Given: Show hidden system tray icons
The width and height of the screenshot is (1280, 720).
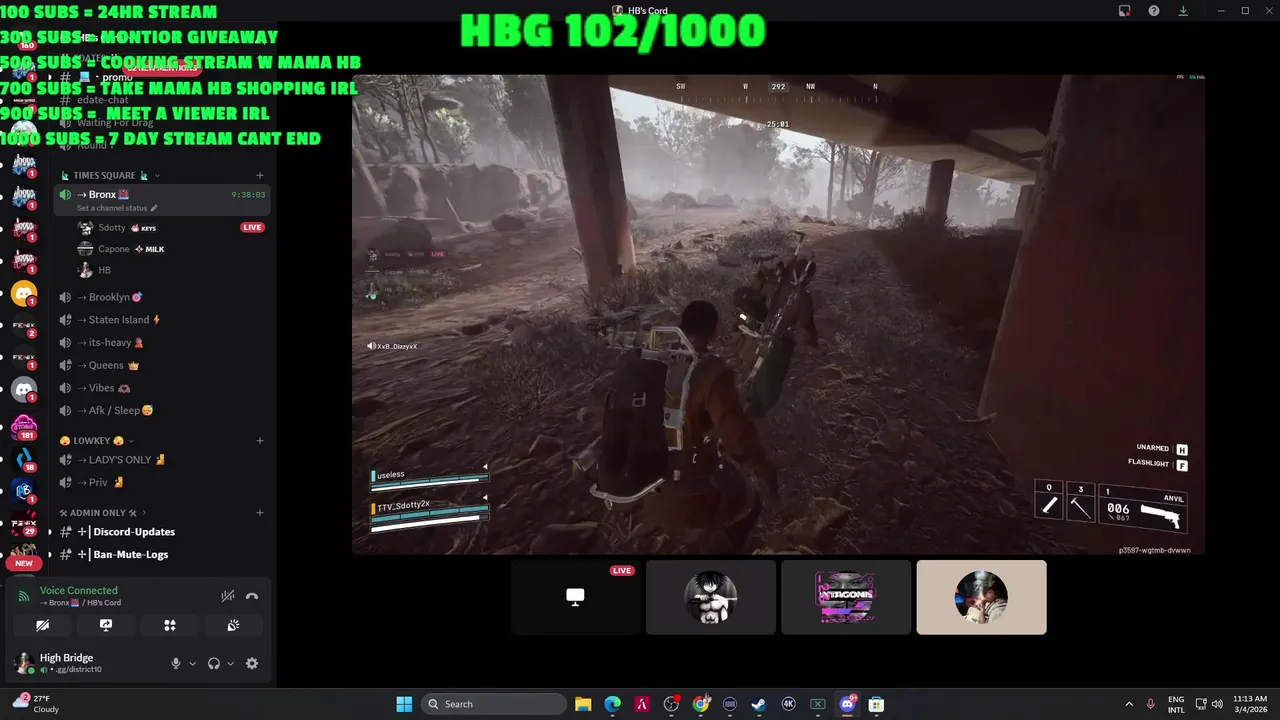Looking at the screenshot, I should [x=1129, y=704].
